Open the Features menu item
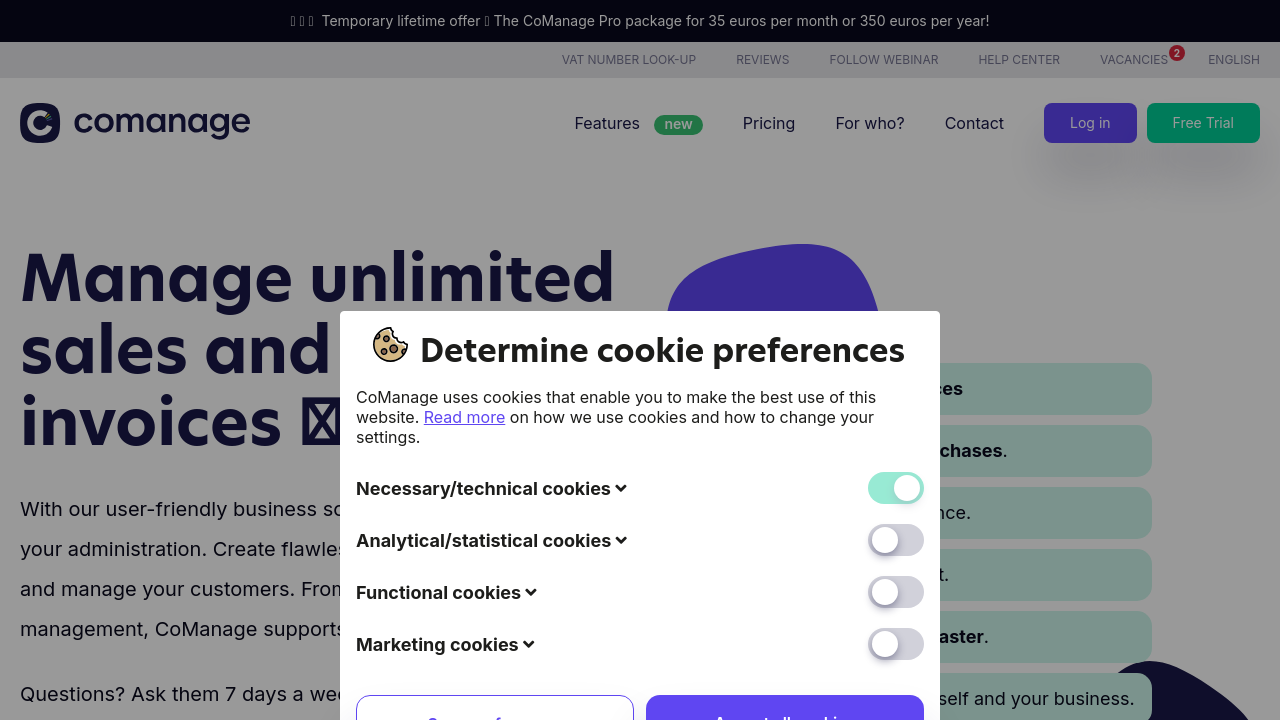Screen dimensions: 1280x720 [x=607, y=123]
